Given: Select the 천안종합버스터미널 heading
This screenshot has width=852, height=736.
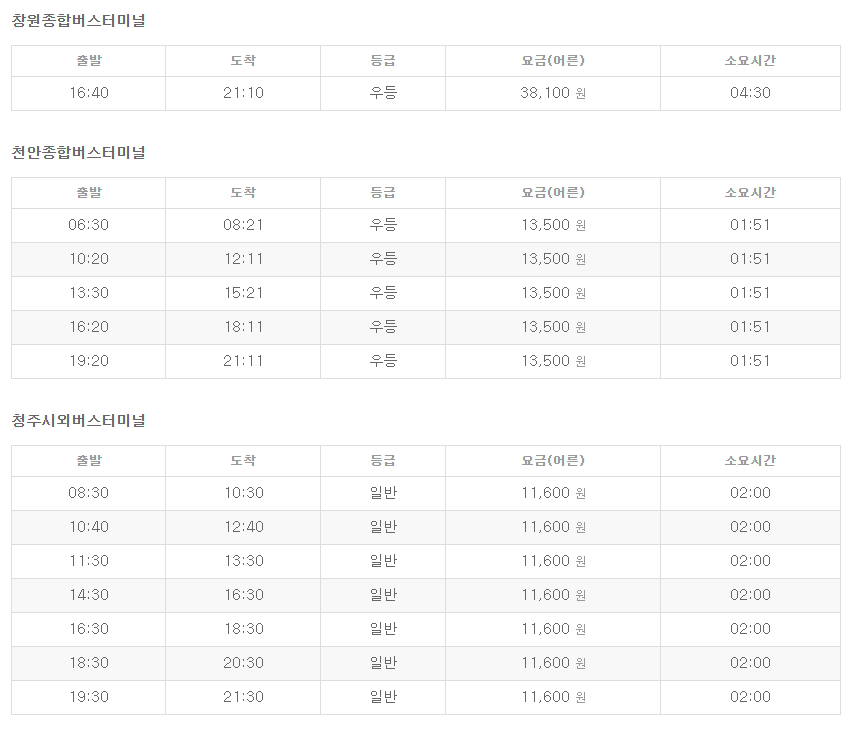Looking at the screenshot, I should (79, 153).
